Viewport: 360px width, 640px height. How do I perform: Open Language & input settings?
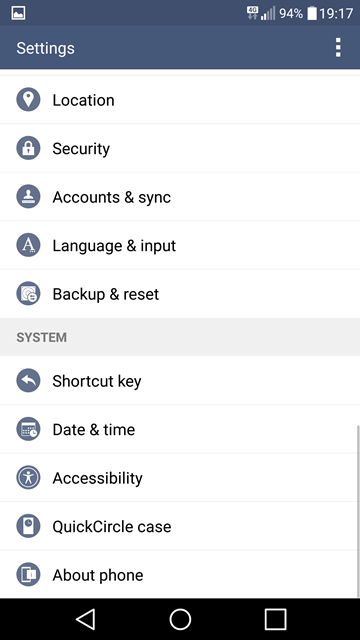[x=180, y=245]
